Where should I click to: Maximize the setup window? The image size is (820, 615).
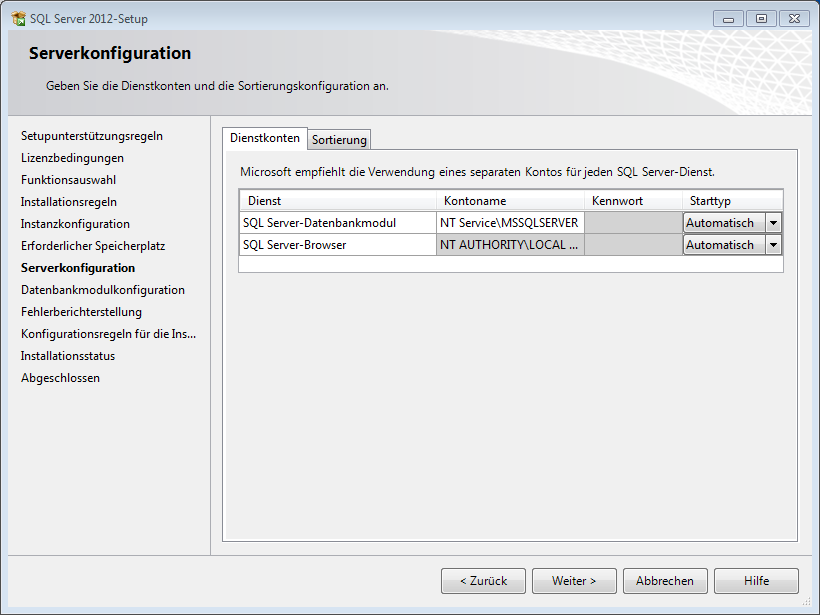[x=761, y=19]
